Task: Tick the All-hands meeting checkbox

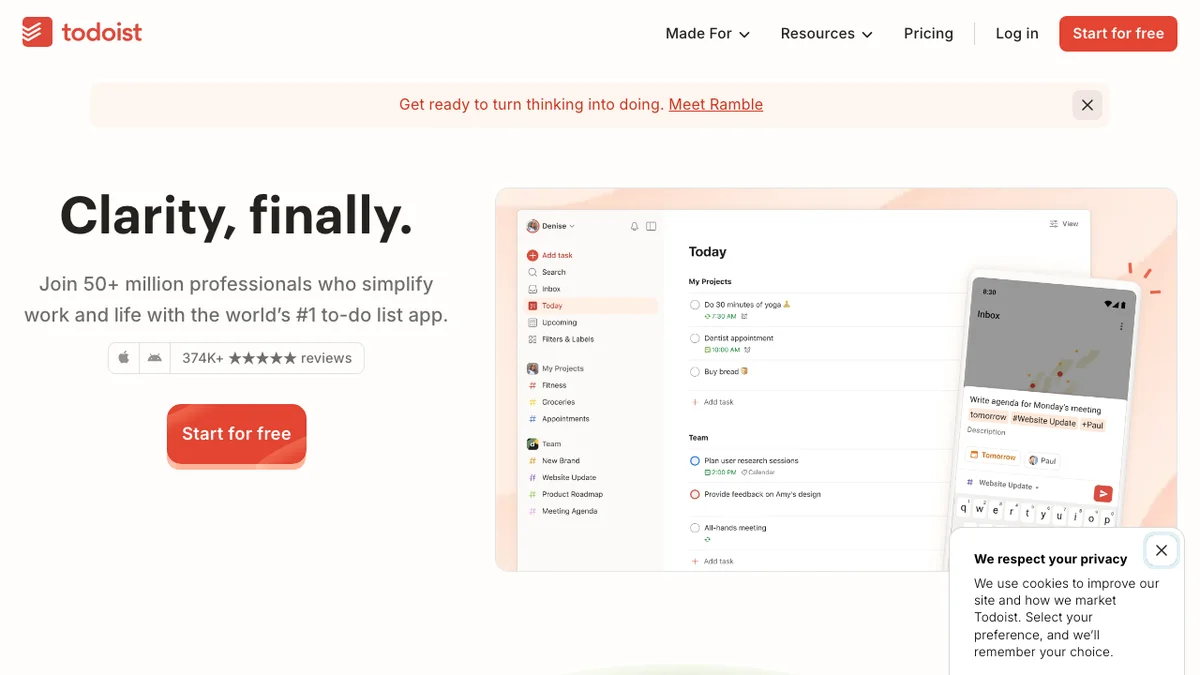Action: point(695,528)
